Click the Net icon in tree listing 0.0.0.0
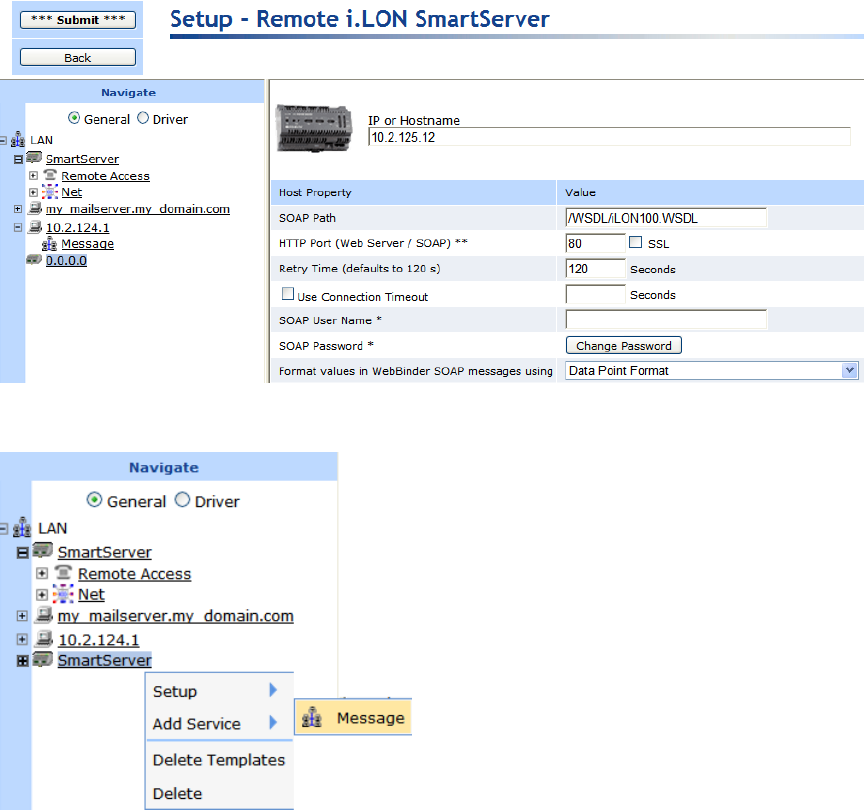The height and width of the screenshot is (810, 864). coord(50,192)
